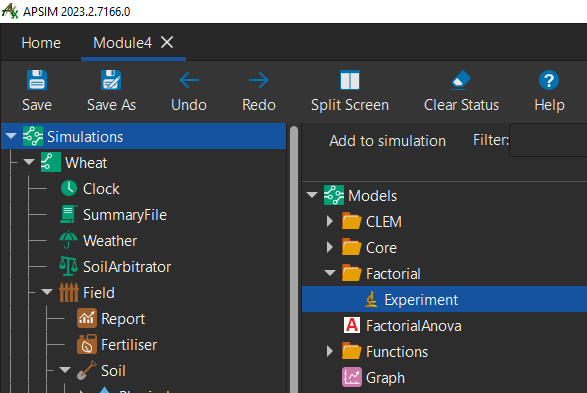Select the SoilArbitrator scales icon
This screenshot has width=587, height=393.
68,266
